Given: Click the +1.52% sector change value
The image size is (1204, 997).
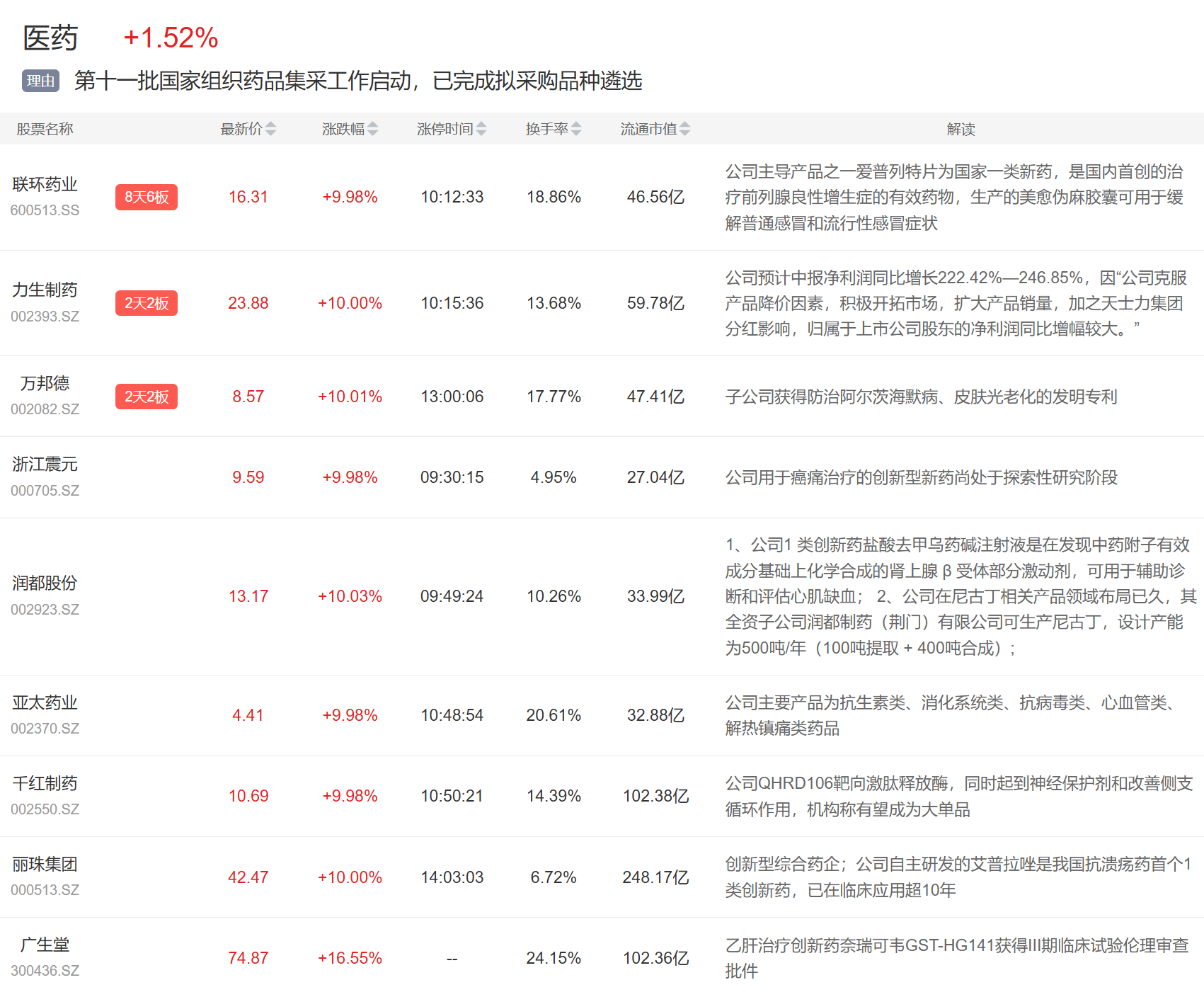Looking at the screenshot, I should coord(171,38).
